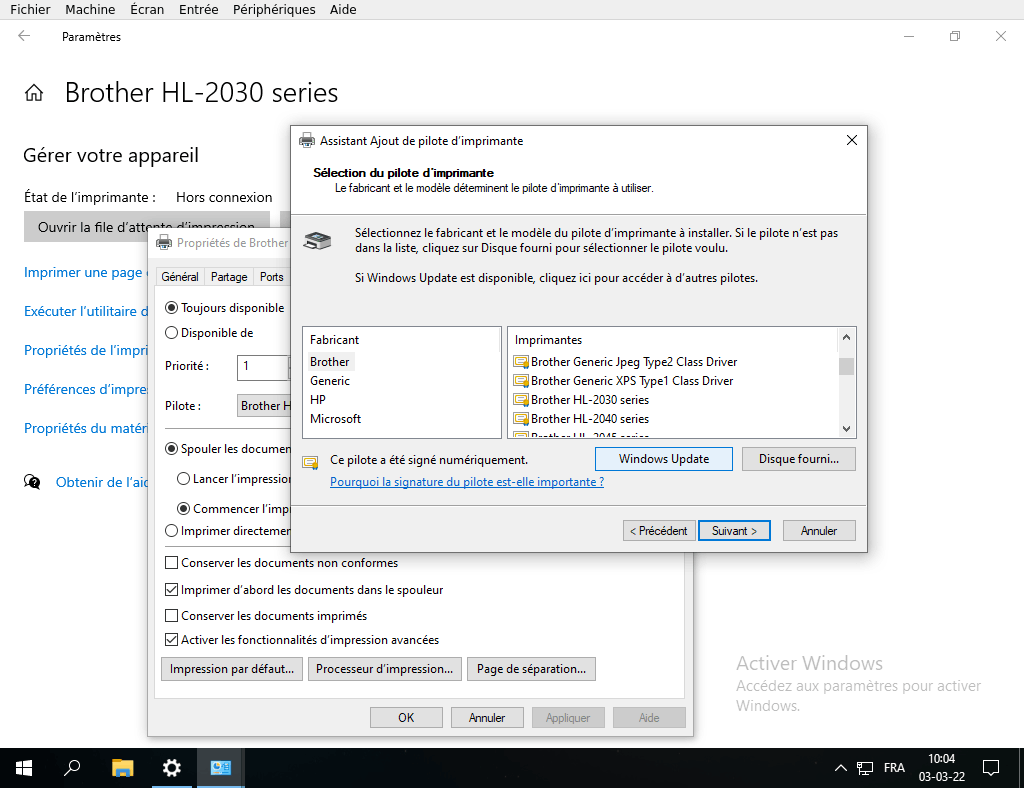This screenshot has width=1024, height=788.
Task: Open the Windows Start menu
Action: (24, 768)
